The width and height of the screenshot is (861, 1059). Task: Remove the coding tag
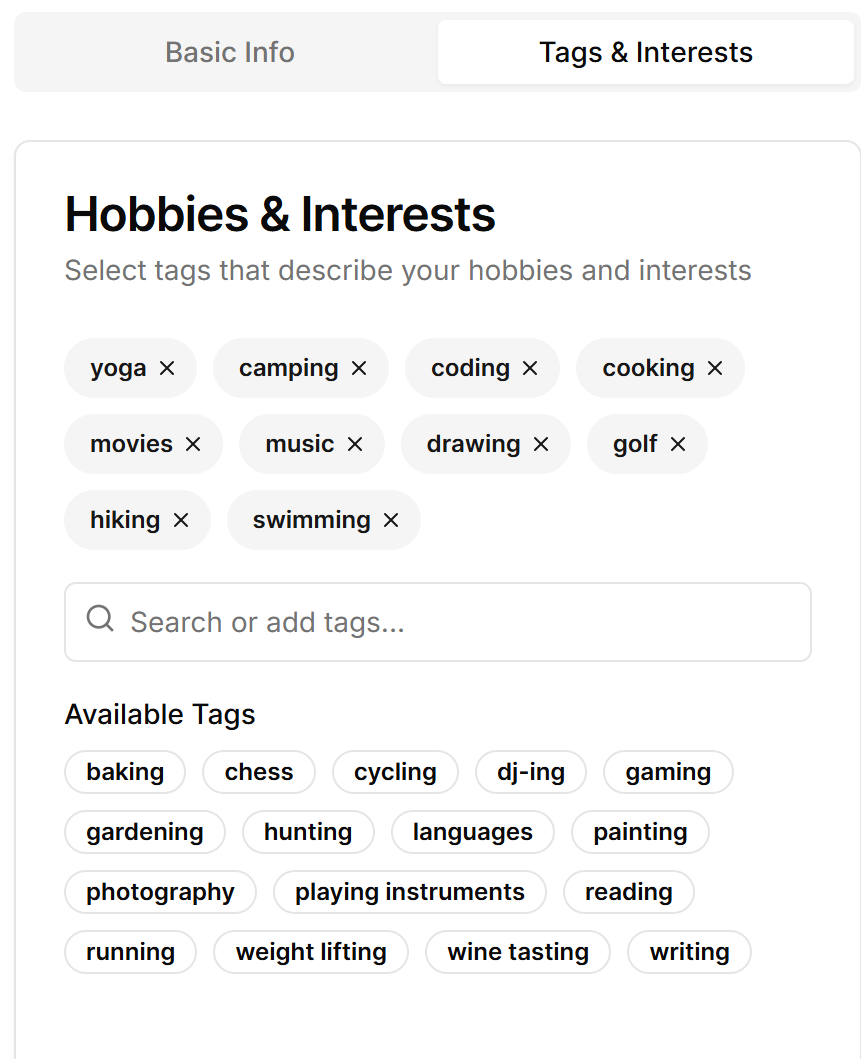[530, 368]
